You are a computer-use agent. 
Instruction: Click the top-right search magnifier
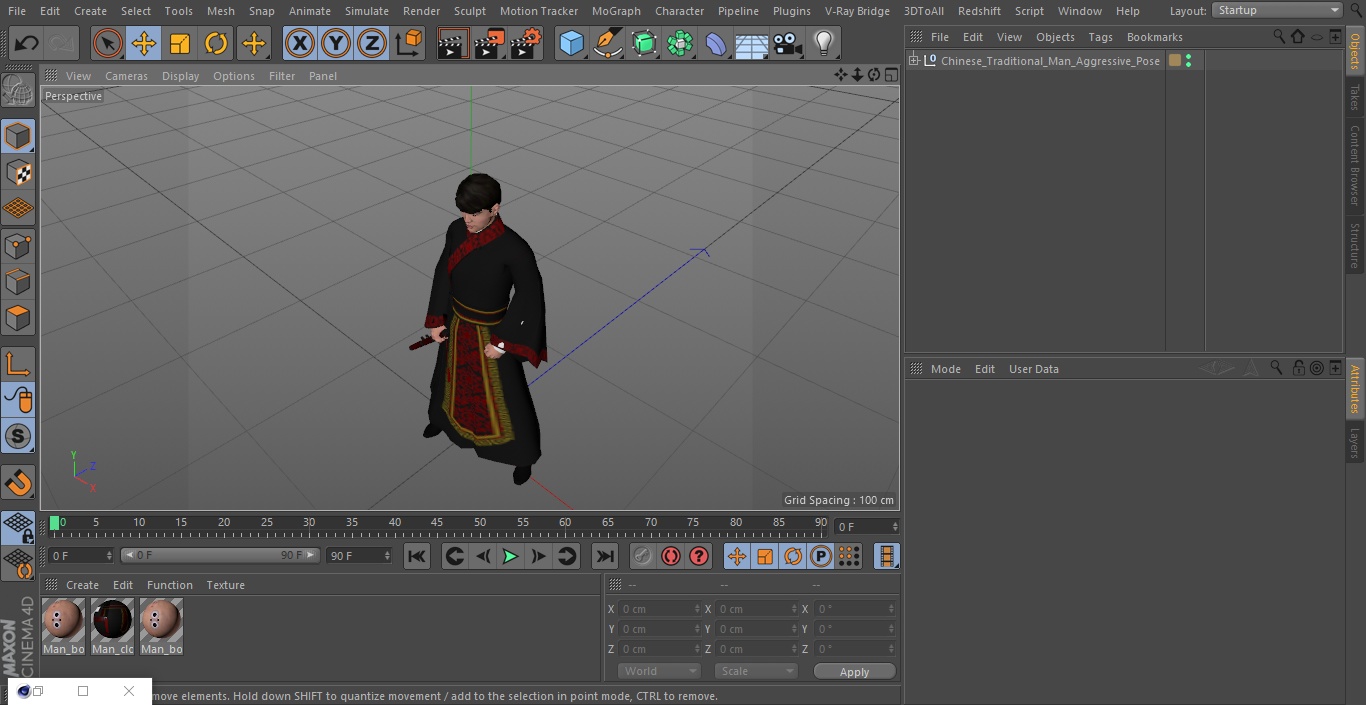1356,10
